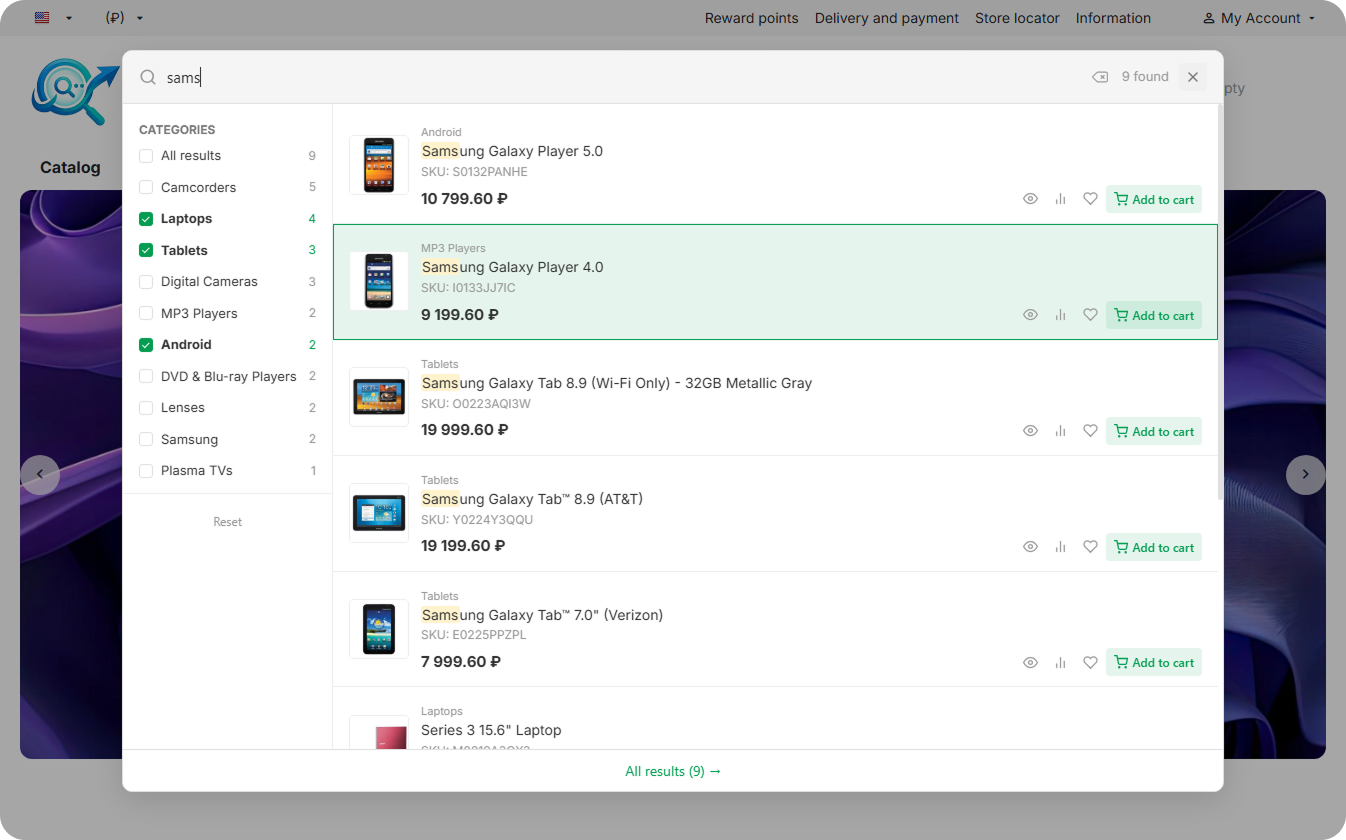Open the All results (9) link
The height and width of the screenshot is (840, 1346).
click(x=673, y=771)
